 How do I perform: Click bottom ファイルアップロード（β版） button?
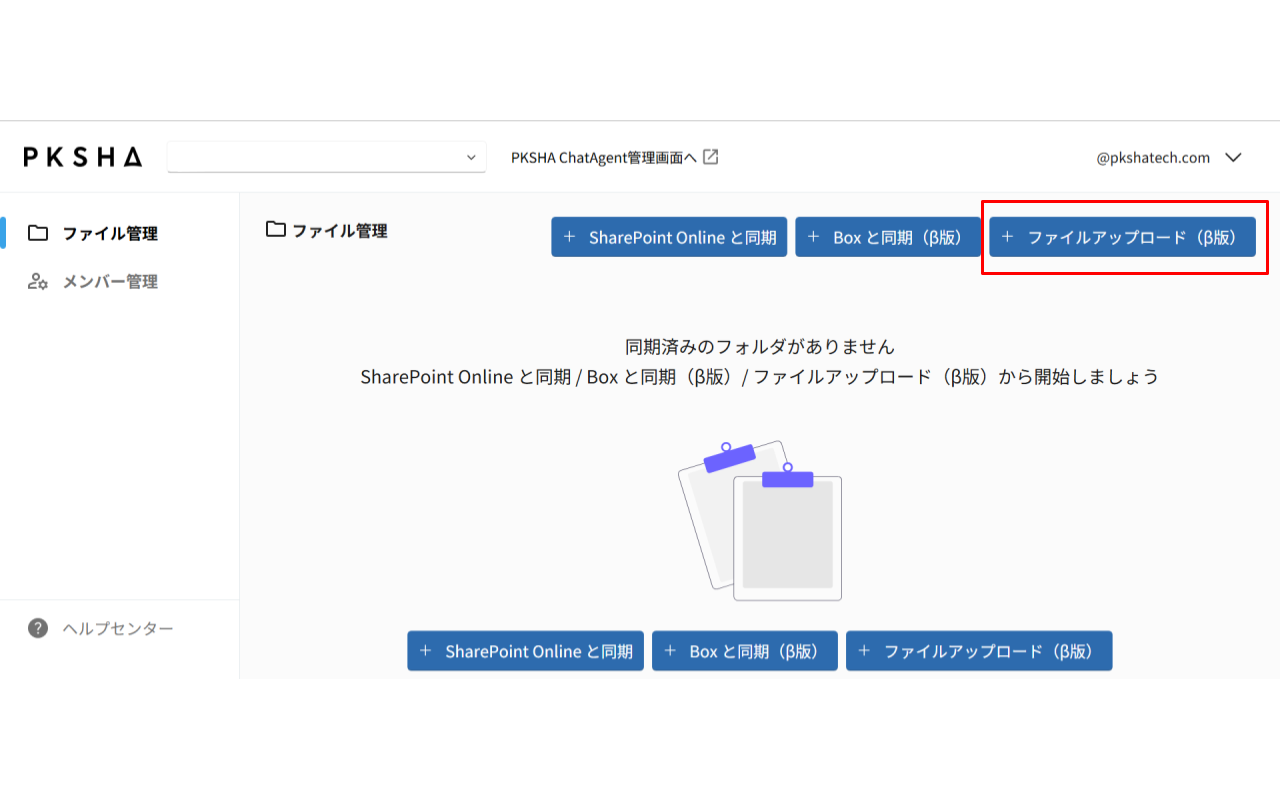[x=979, y=651]
